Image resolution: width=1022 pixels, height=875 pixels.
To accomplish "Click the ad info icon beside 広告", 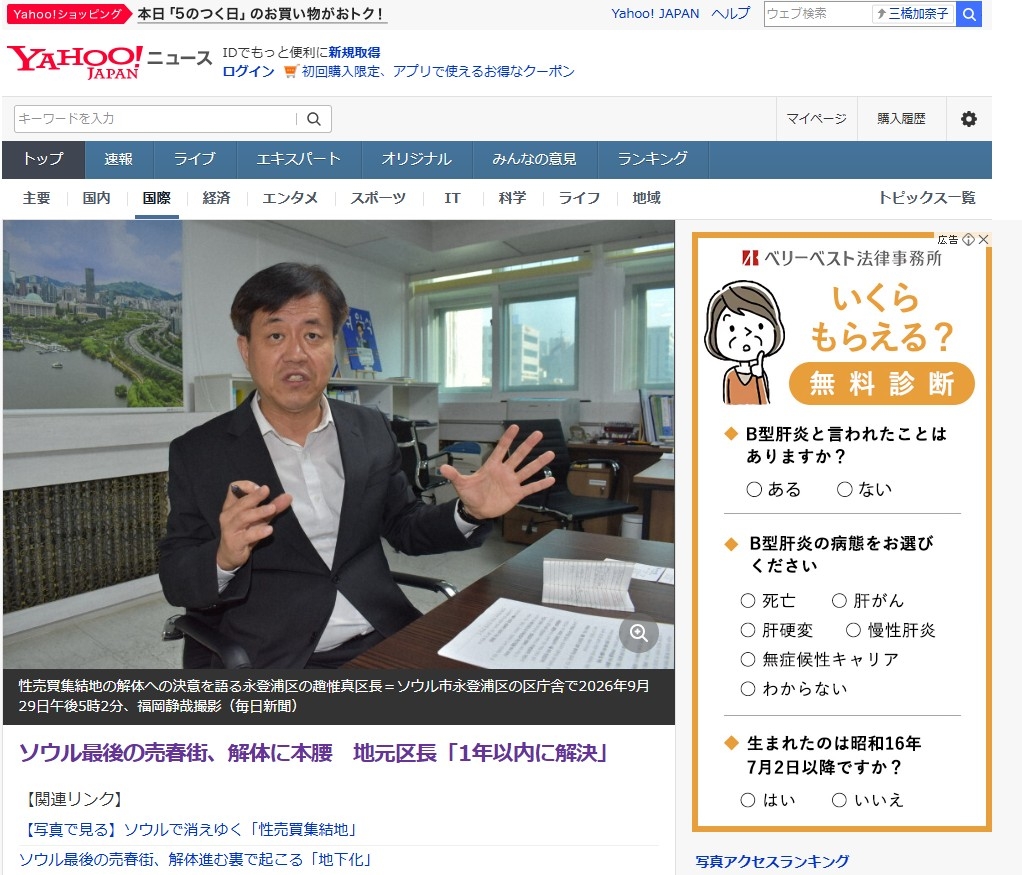I will (969, 239).
